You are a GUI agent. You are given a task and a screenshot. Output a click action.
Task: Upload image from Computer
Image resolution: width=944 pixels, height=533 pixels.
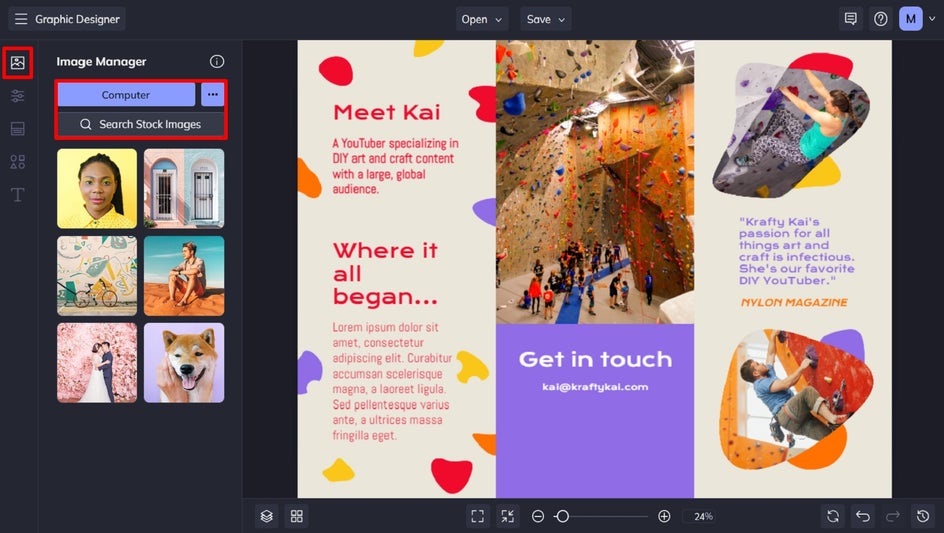coord(126,95)
